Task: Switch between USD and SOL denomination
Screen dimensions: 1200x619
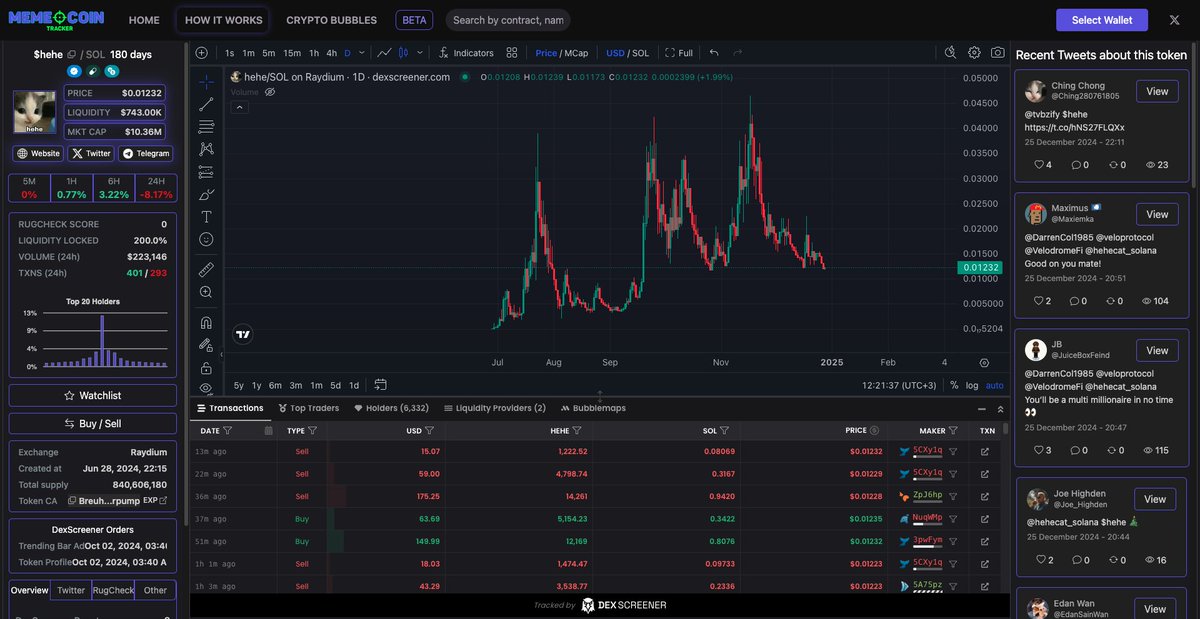Action: [x=627, y=53]
